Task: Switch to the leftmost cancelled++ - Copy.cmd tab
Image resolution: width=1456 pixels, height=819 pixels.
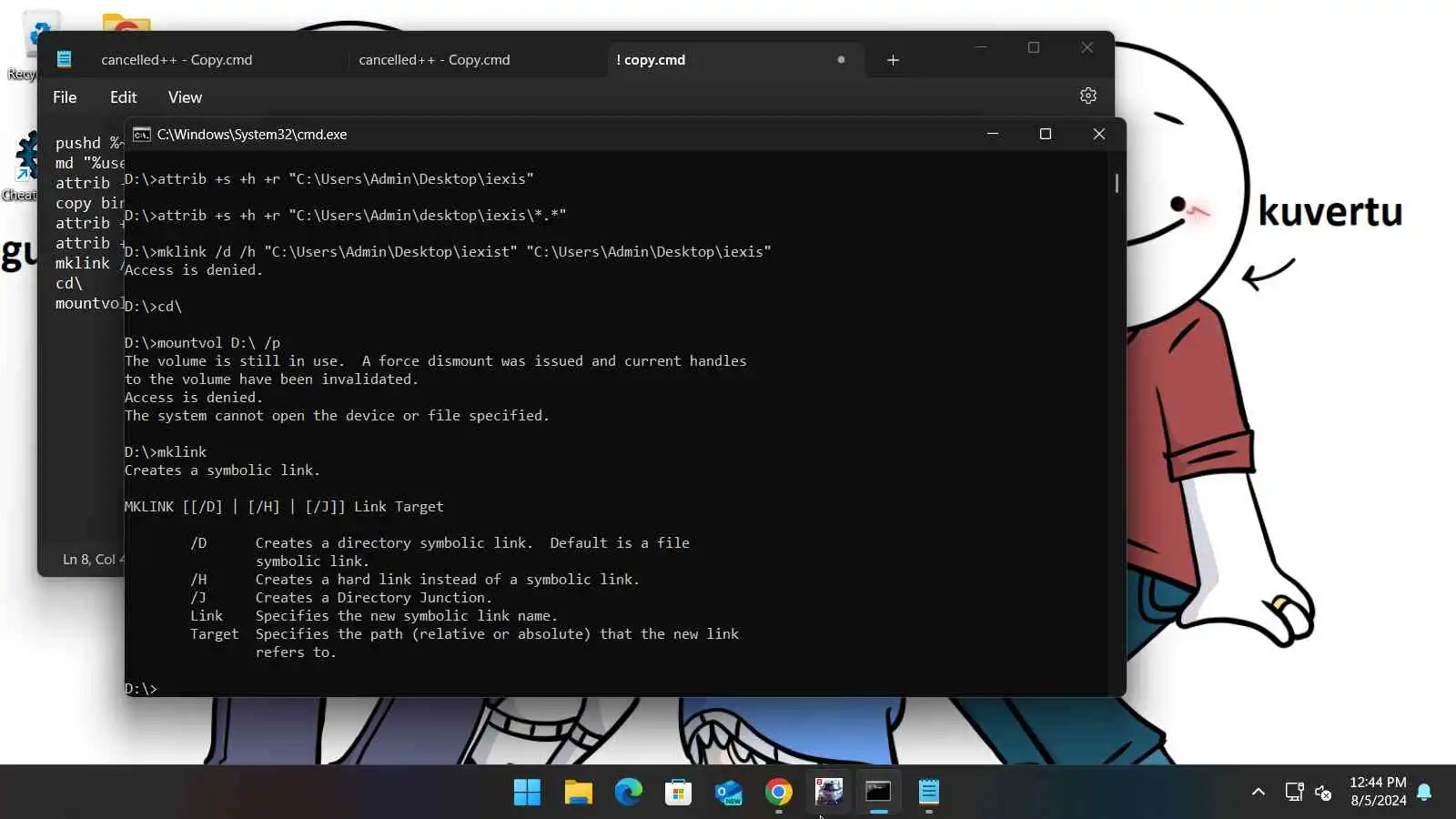Action: pos(177,60)
